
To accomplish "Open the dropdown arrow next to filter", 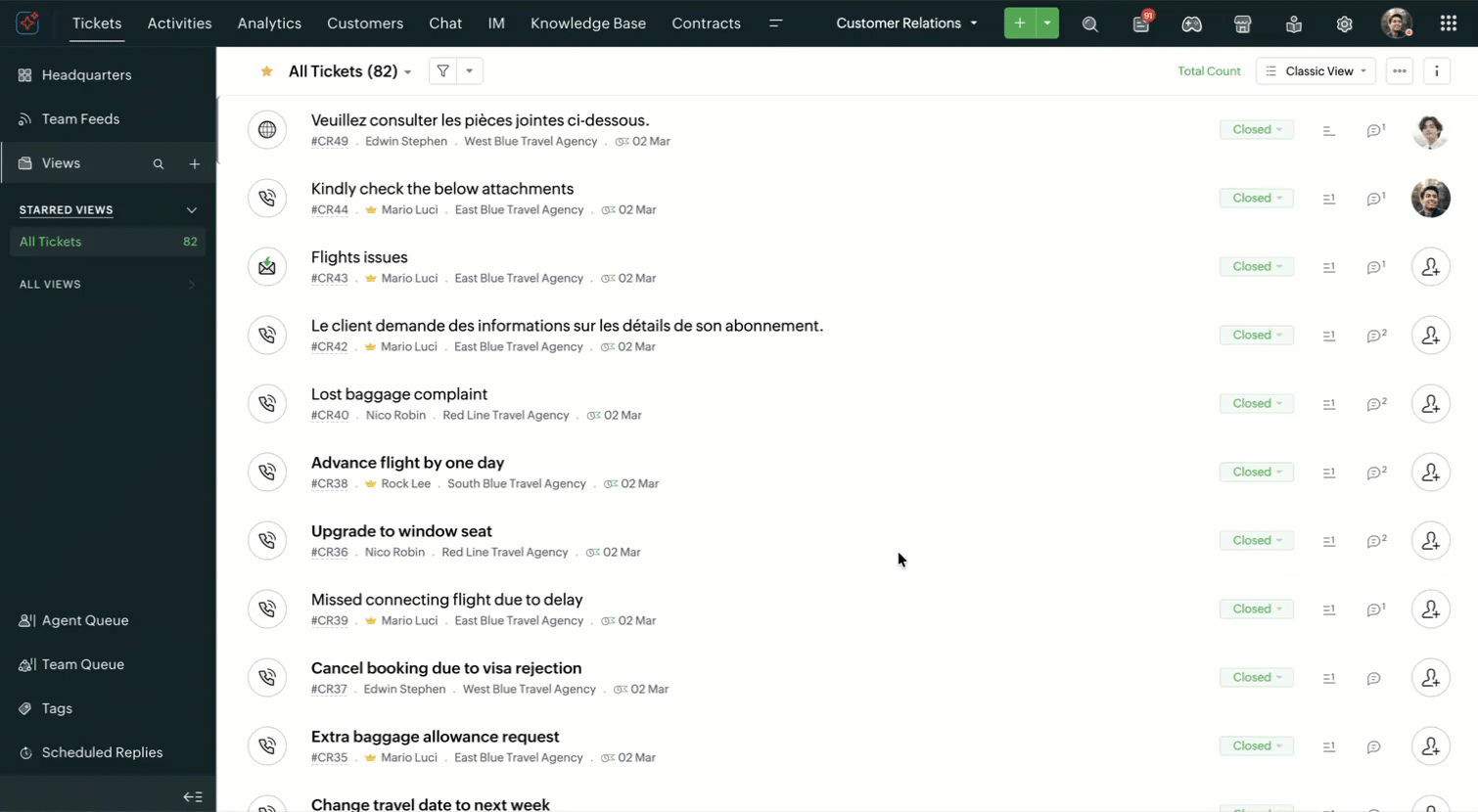I will [x=470, y=70].
